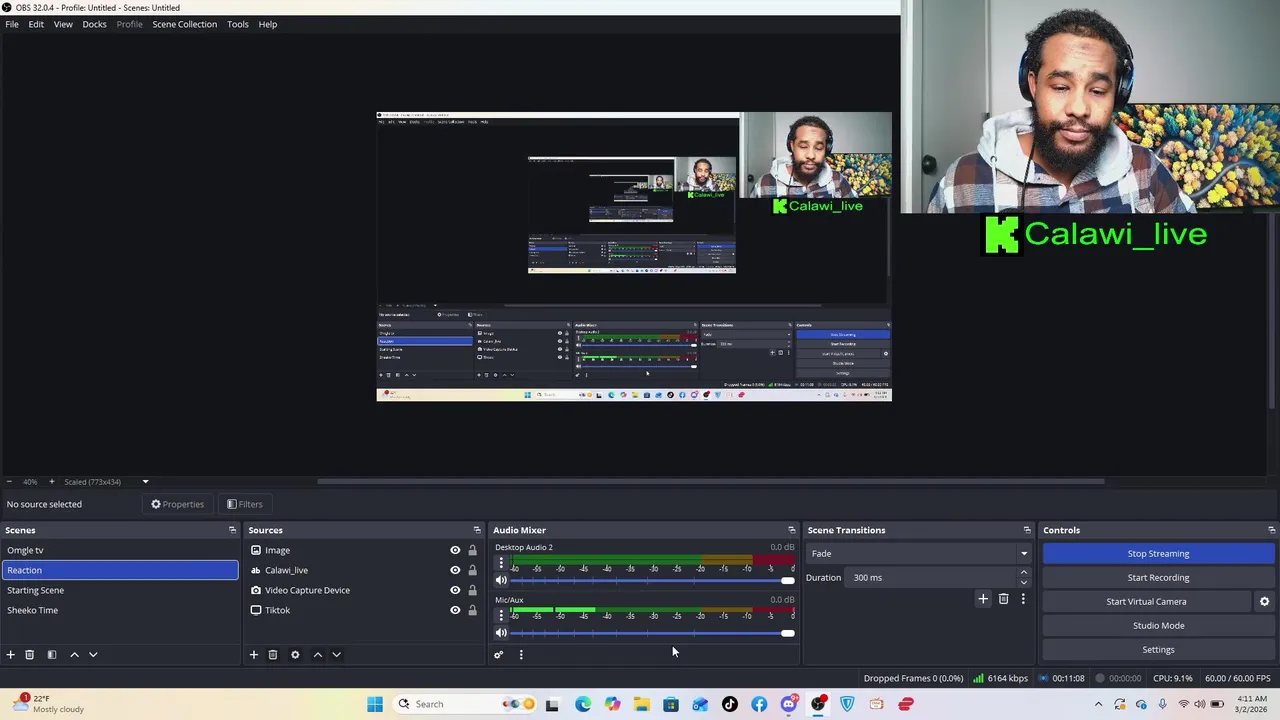The width and height of the screenshot is (1280, 720).
Task: Open the Edit menu
Action: 36,24
